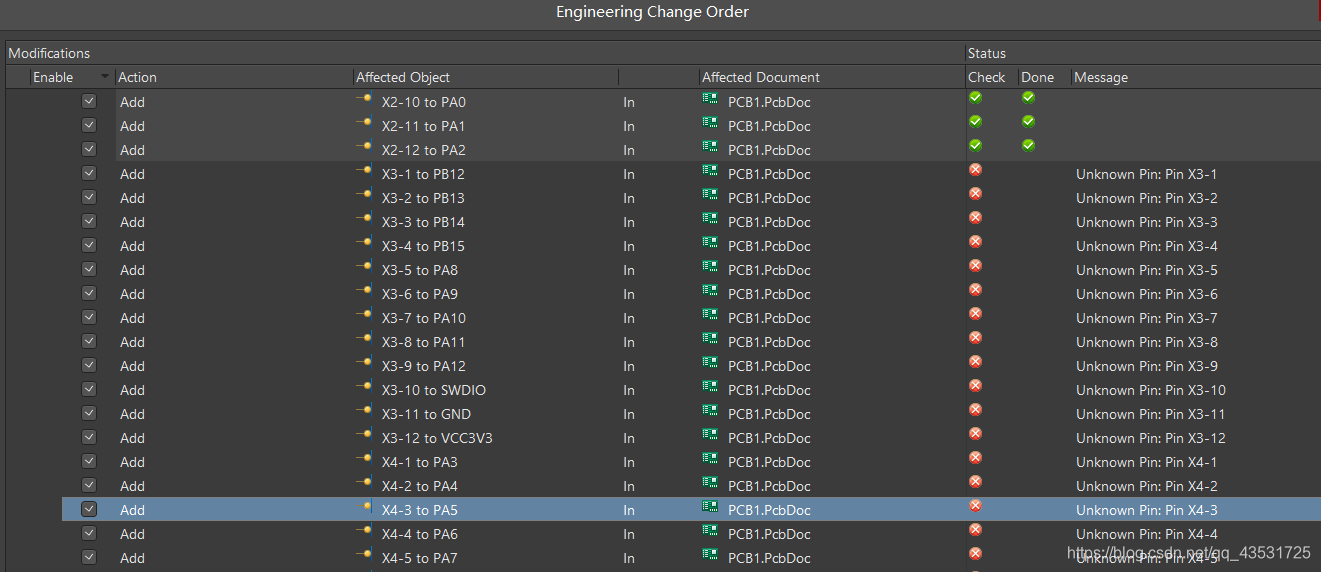1321x572 pixels.
Task: Select 'Unknown Pin: Pin X3-6' message
Action: pyautogui.click(x=1146, y=294)
